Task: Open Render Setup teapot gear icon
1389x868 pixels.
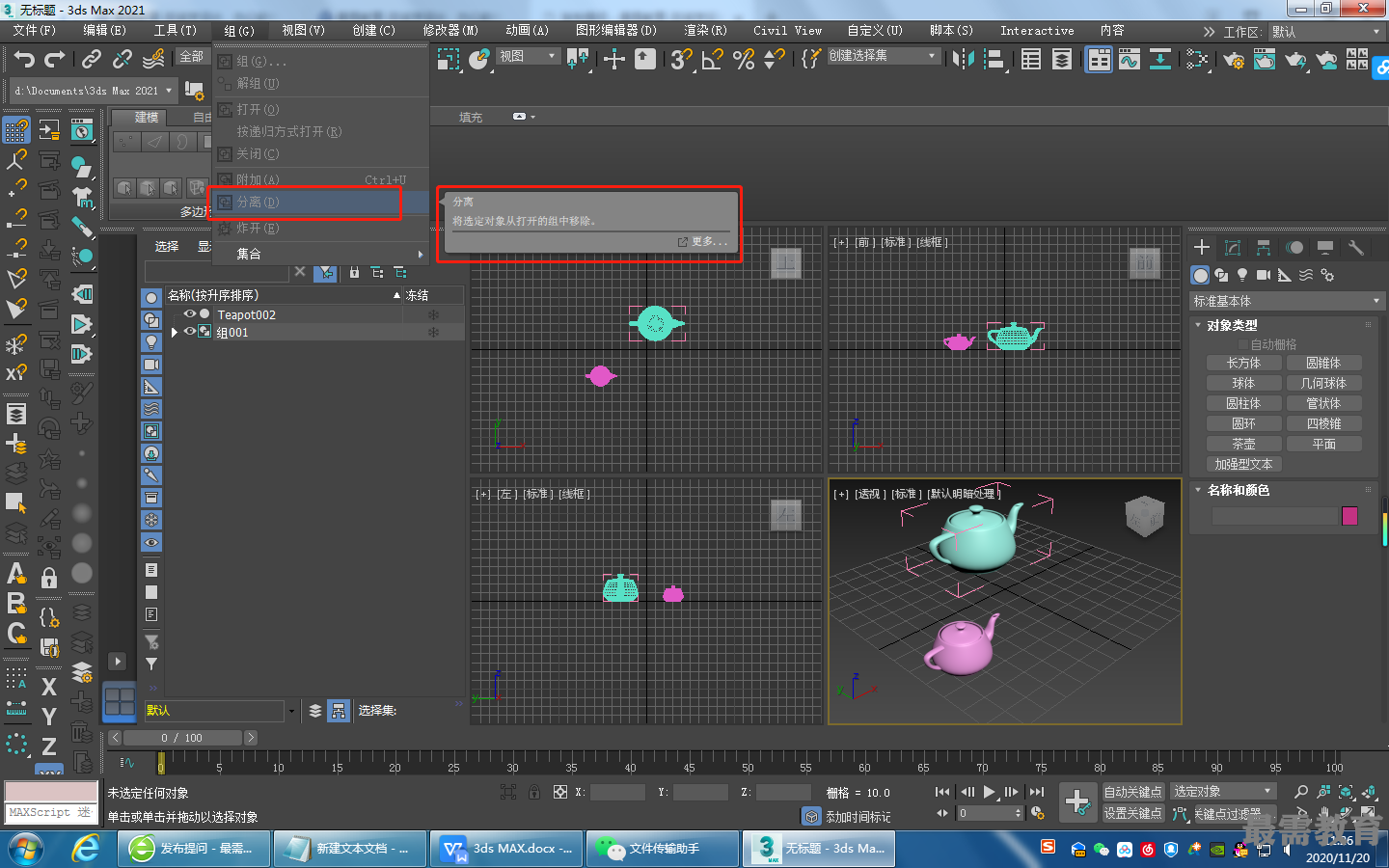Action: pos(1234,60)
